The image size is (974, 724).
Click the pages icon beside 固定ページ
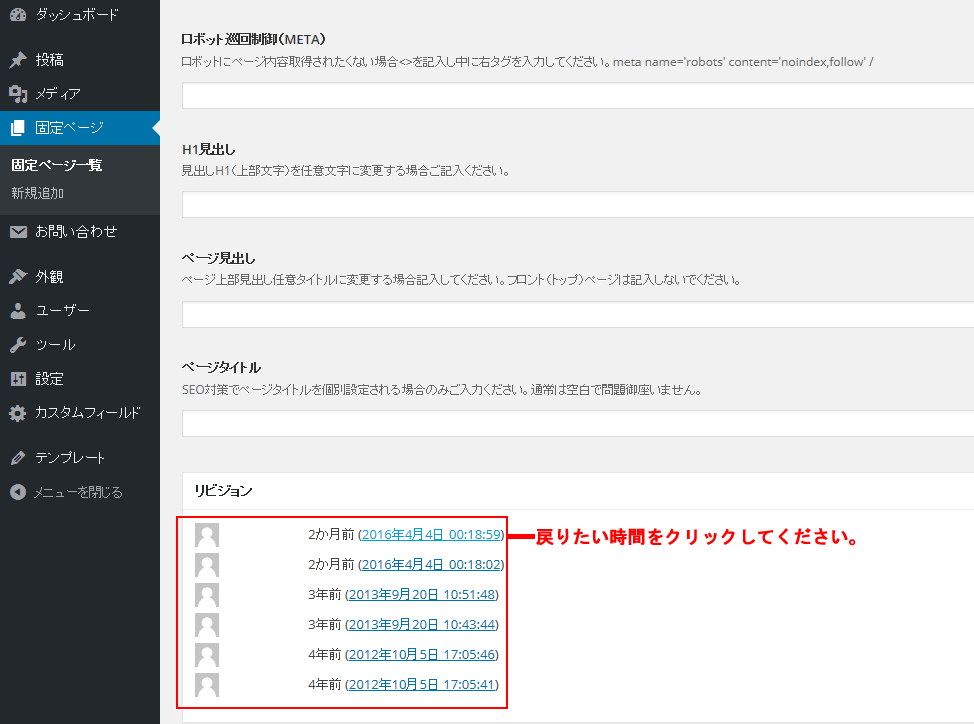pyautogui.click(x=18, y=128)
